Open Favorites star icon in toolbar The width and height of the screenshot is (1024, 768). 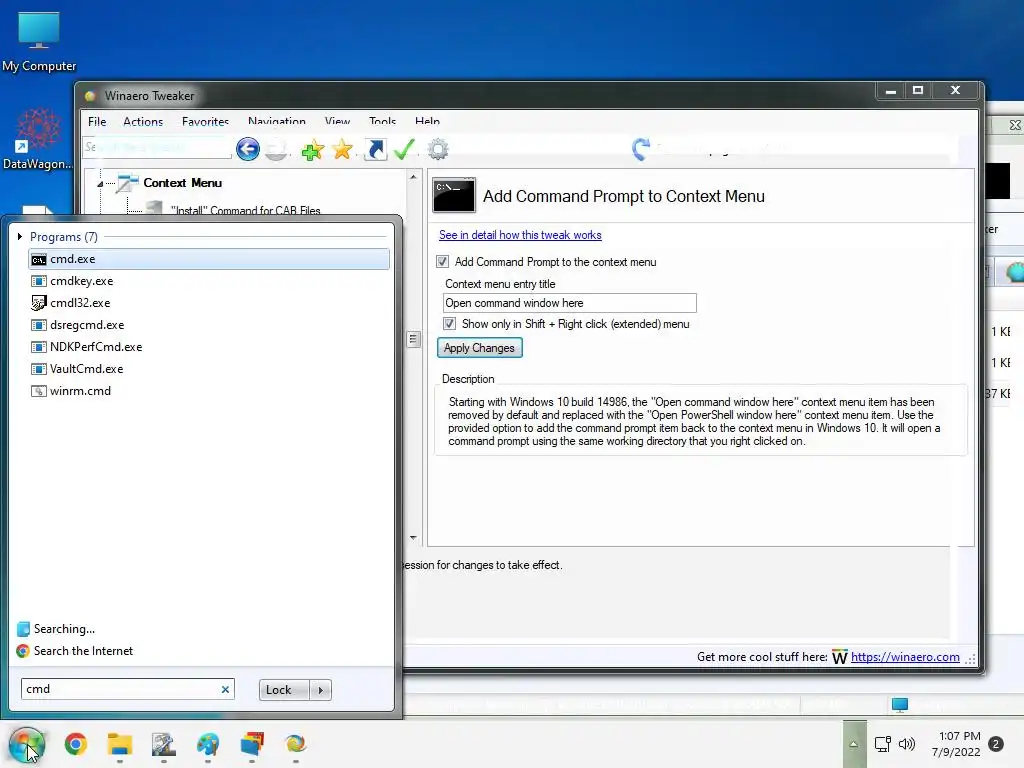pyautogui.click(x=342, y=150)
